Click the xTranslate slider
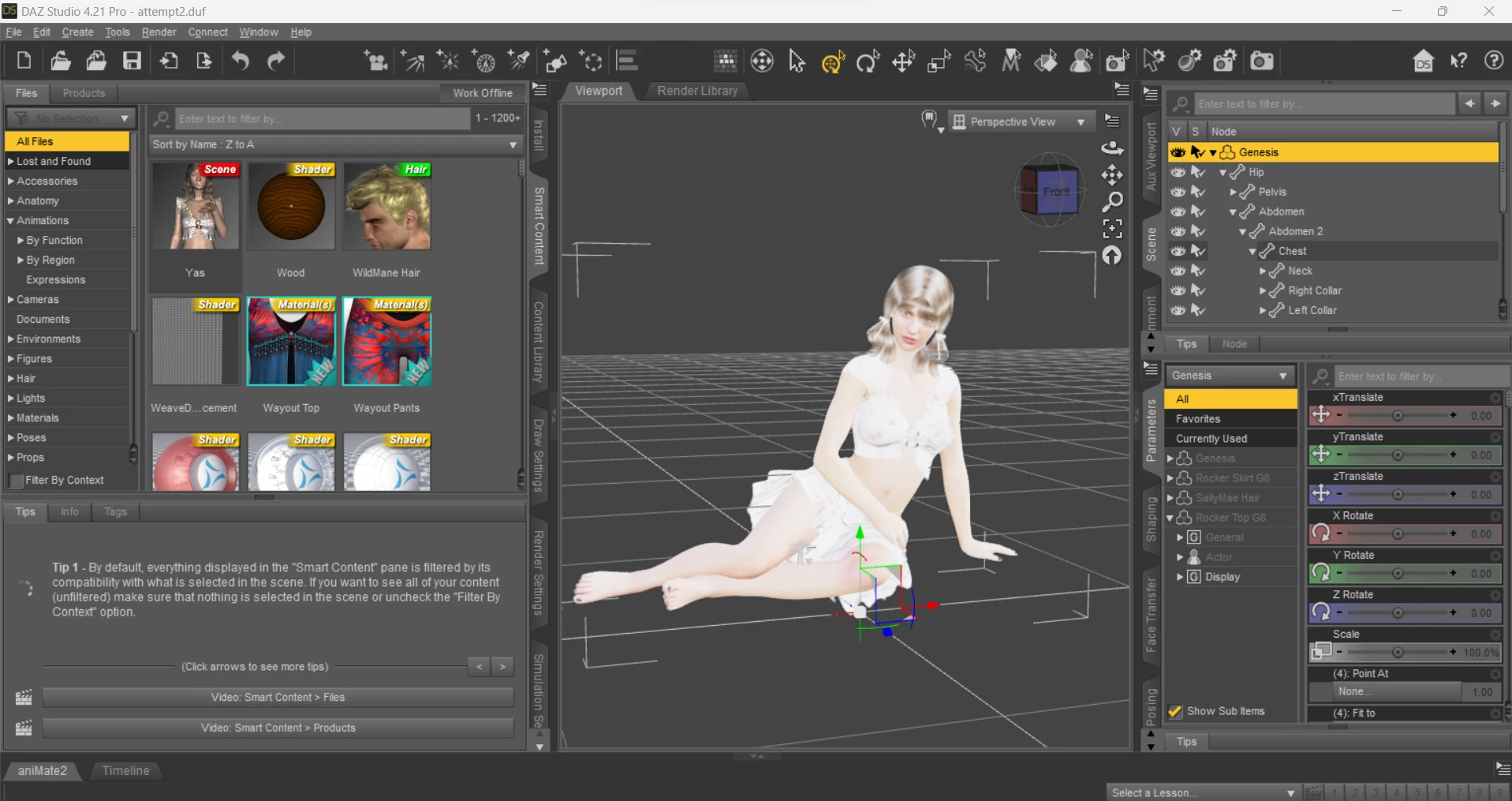 point(1397,415)
